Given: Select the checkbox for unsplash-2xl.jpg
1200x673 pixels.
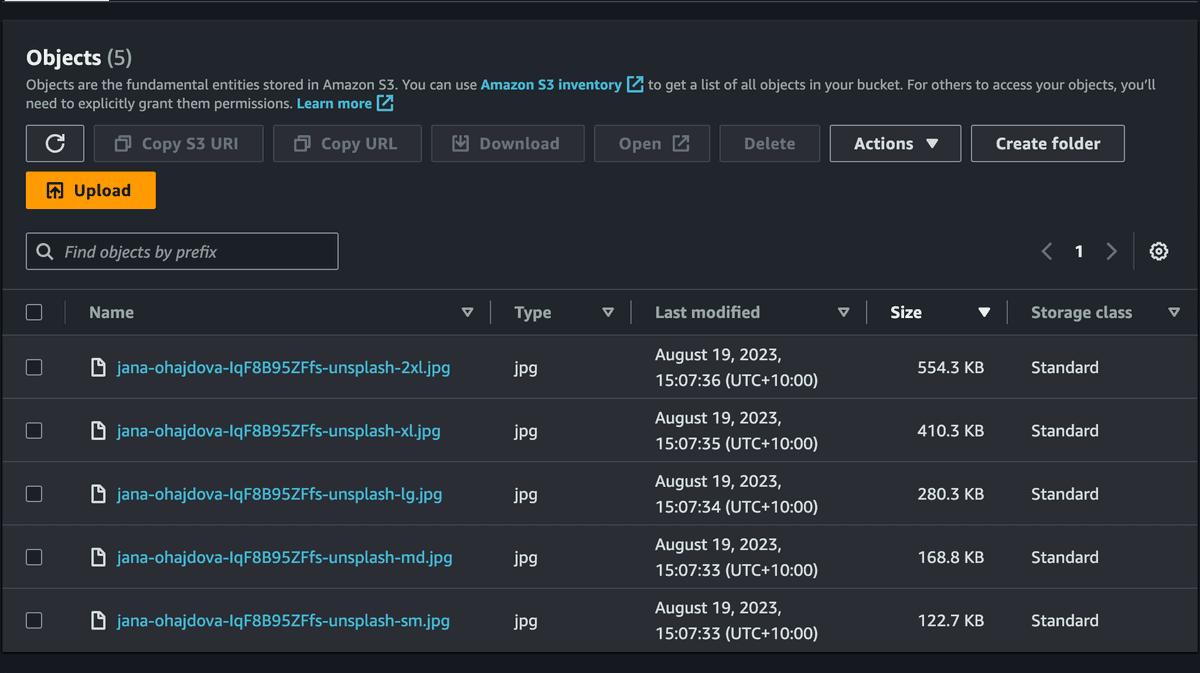Looking at the screenshot, I should [x=34, y=367].
